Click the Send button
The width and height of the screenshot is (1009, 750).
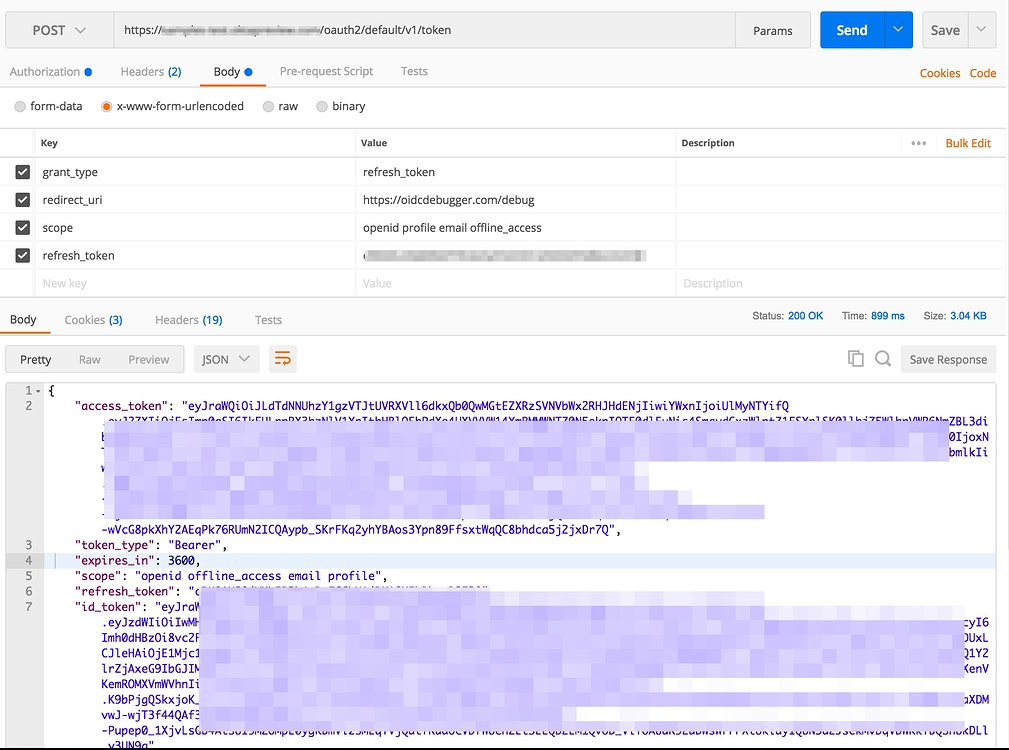pyautogui.click(x=851, y=30)
